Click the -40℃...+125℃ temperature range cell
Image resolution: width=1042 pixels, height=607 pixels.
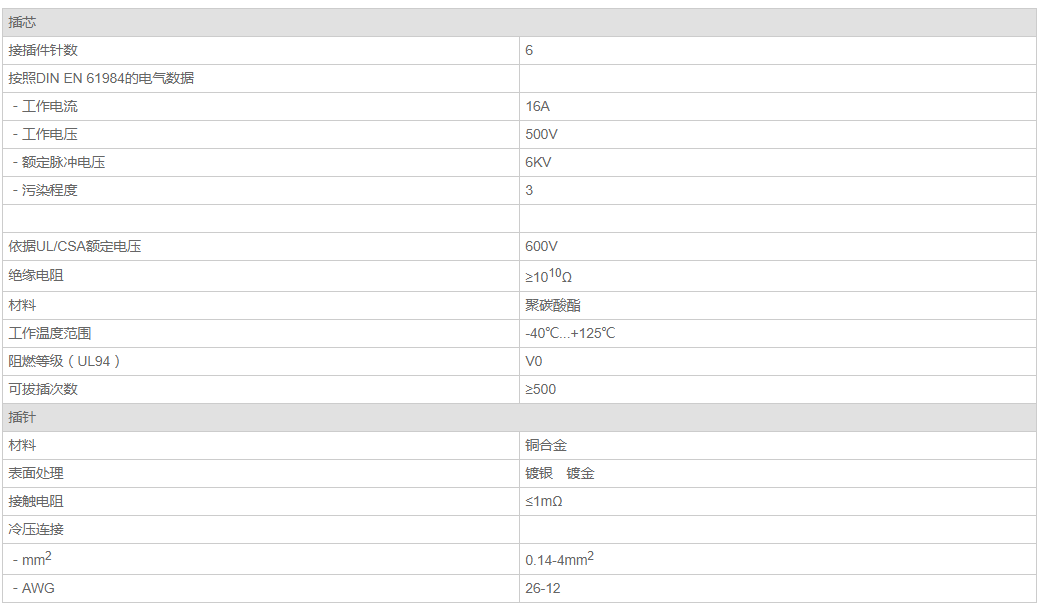[x=570, y=333]
